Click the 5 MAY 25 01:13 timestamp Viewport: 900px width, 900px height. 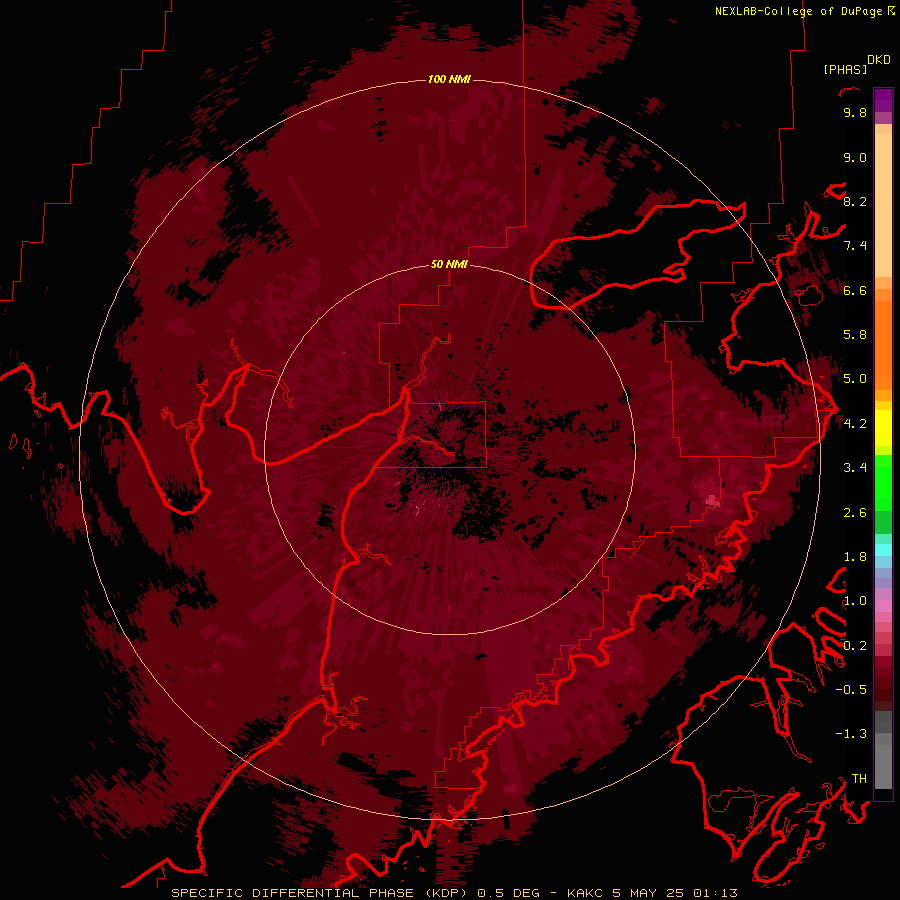[x=675, y=893]
